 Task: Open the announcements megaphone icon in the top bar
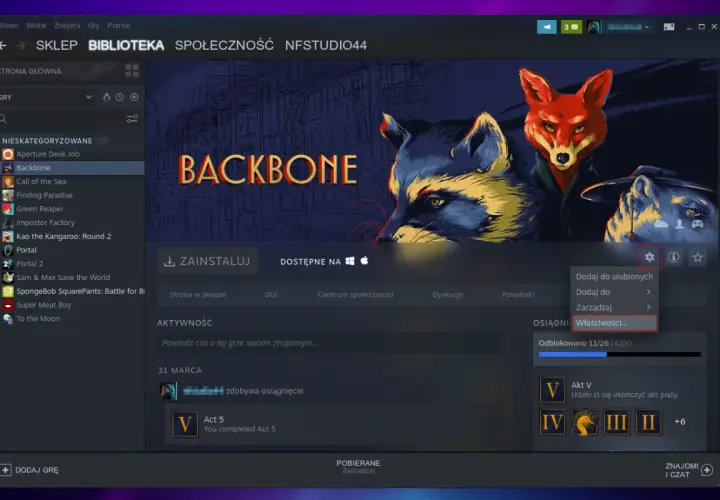(x=546, y=27)
